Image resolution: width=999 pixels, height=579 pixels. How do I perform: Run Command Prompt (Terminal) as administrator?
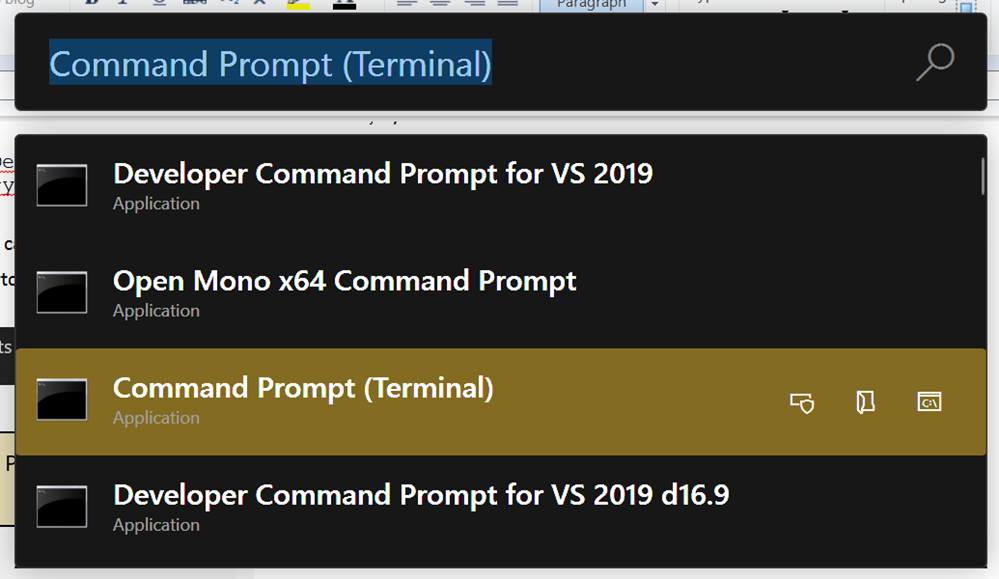[802, 403]
